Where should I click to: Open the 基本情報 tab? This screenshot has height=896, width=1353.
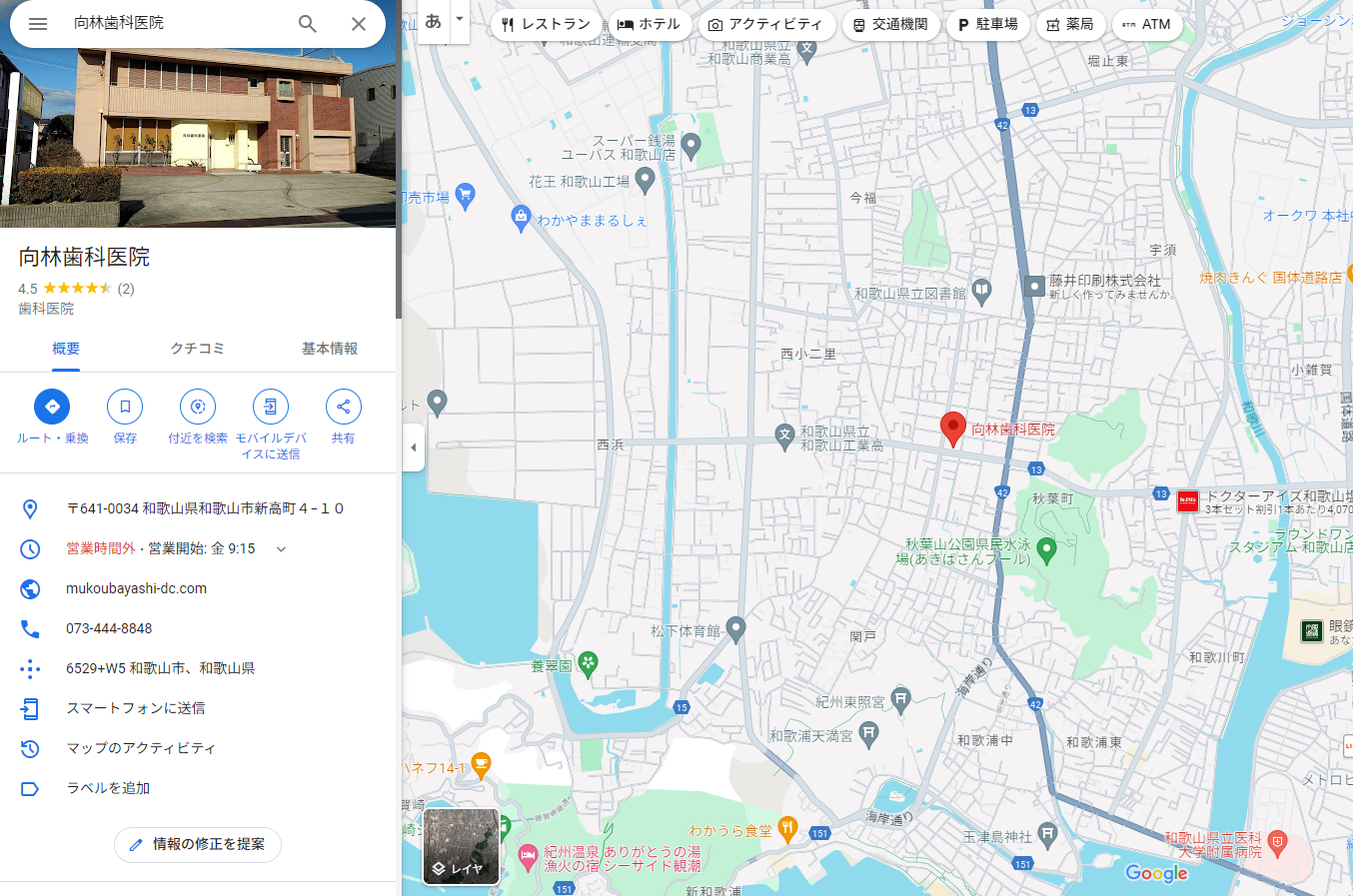330,349
